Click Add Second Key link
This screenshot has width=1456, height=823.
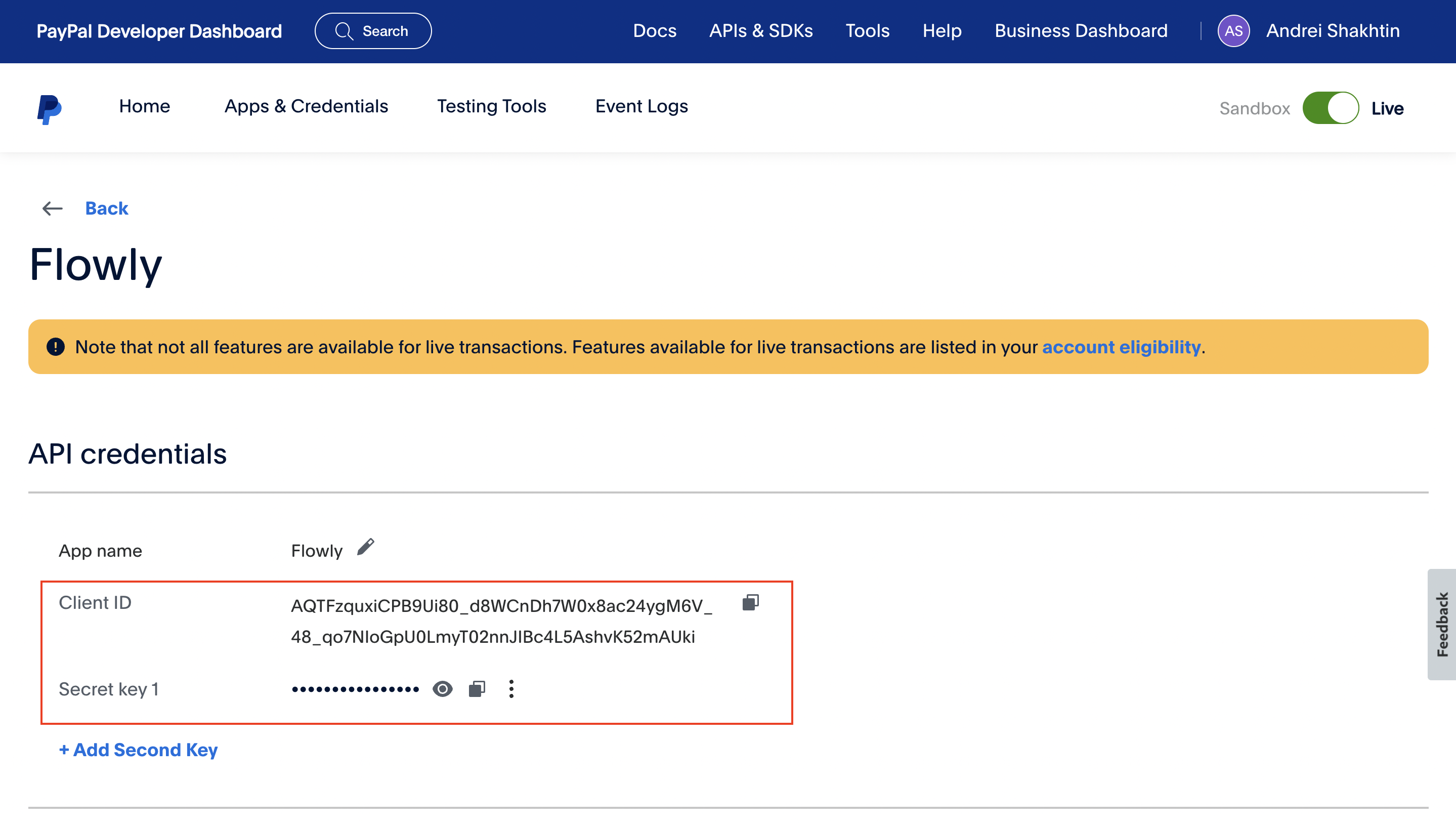point(138,750)
